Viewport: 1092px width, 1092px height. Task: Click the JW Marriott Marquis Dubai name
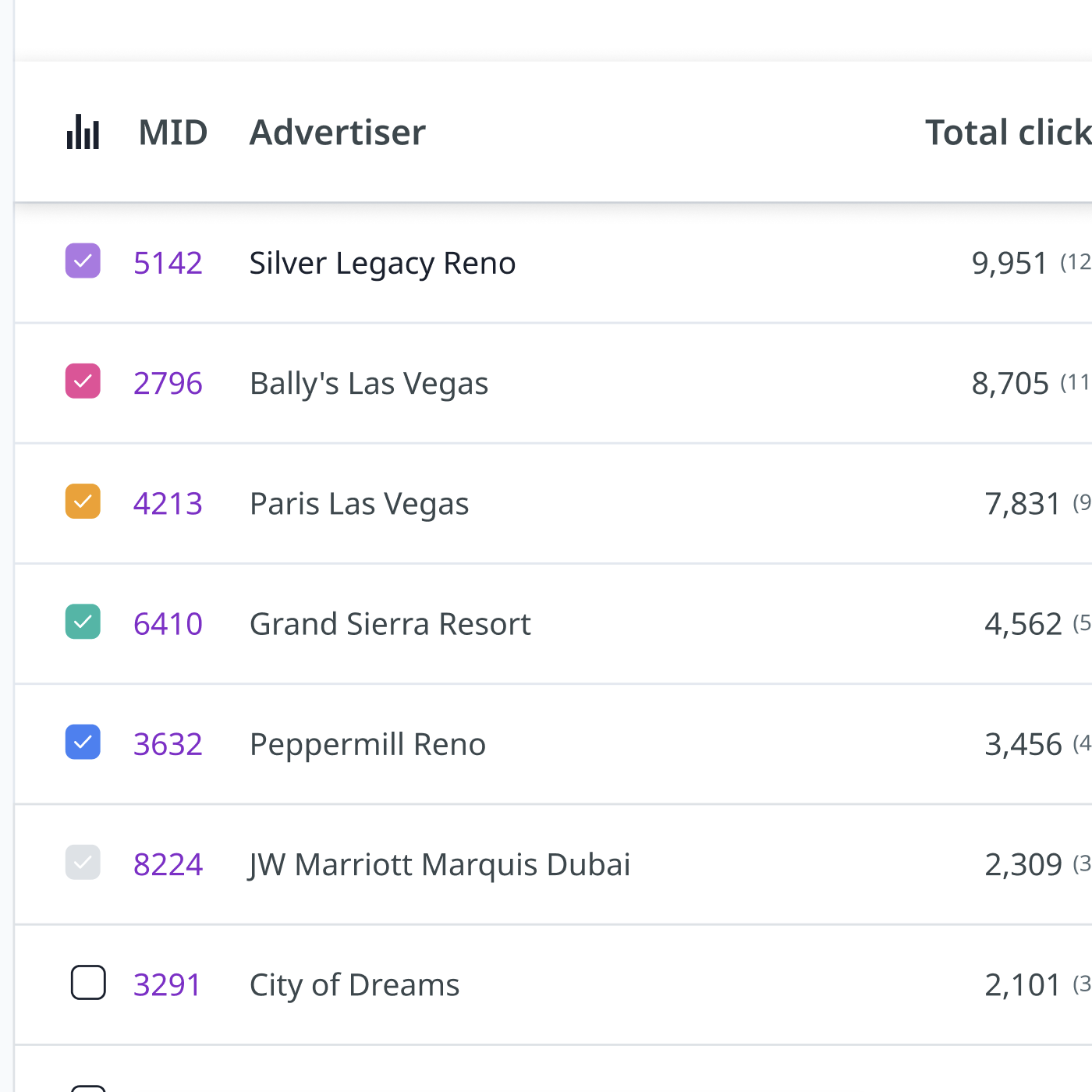[439, 864]
